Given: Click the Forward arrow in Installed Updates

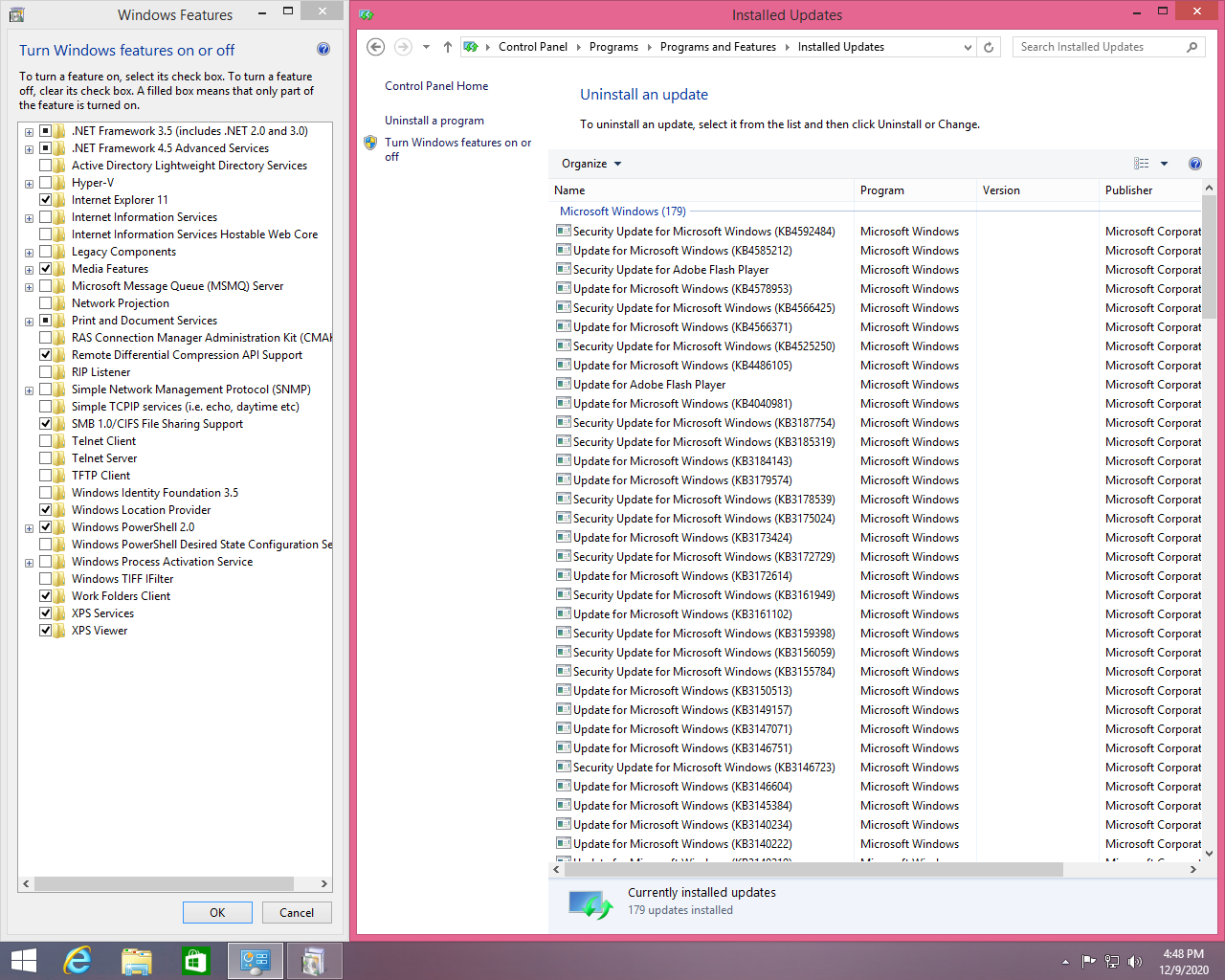Looking at the screenshot, I should (x=403, y=47).
